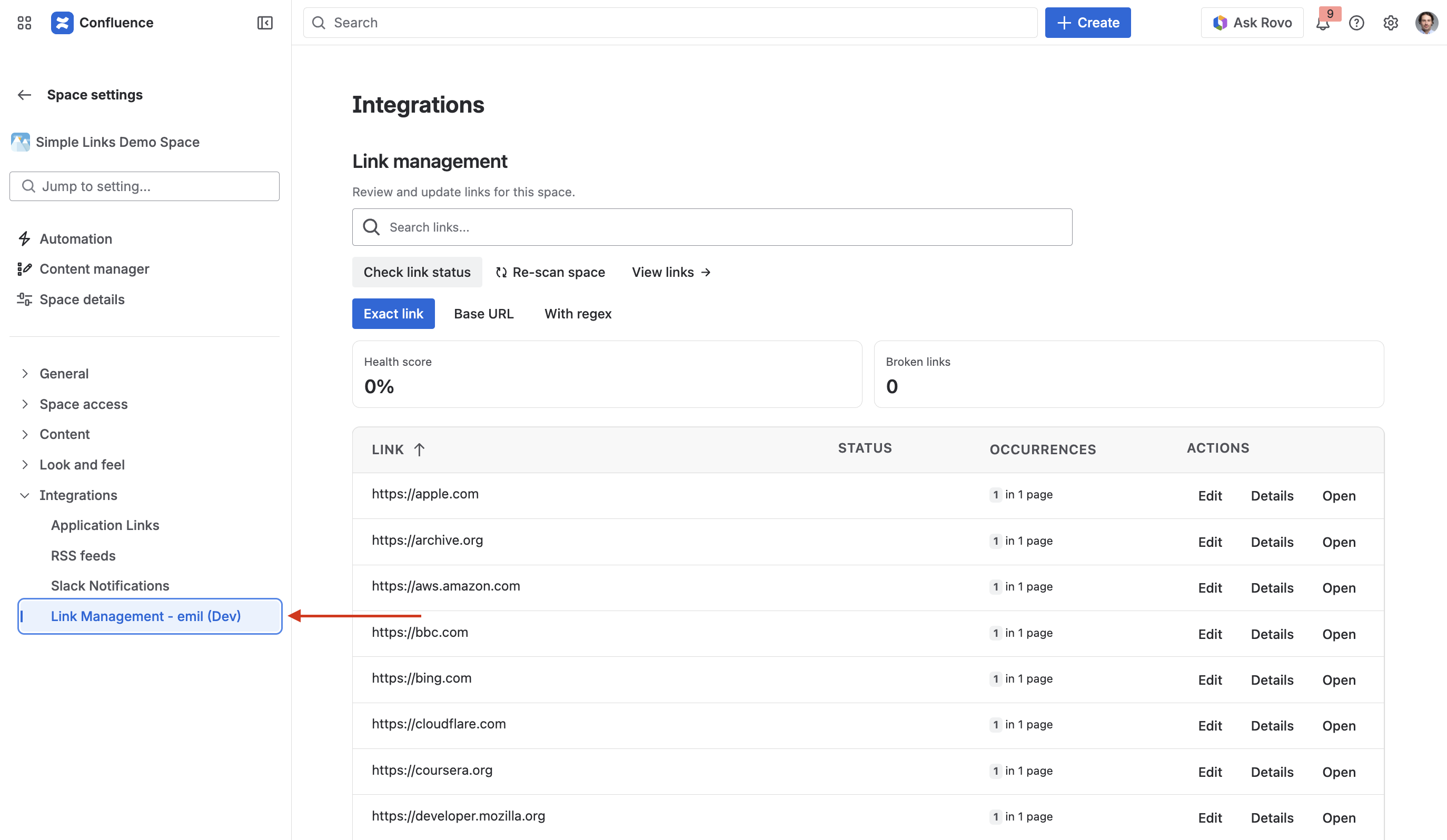
Task: Expand the Look and feel section
Action: point(25,465)
